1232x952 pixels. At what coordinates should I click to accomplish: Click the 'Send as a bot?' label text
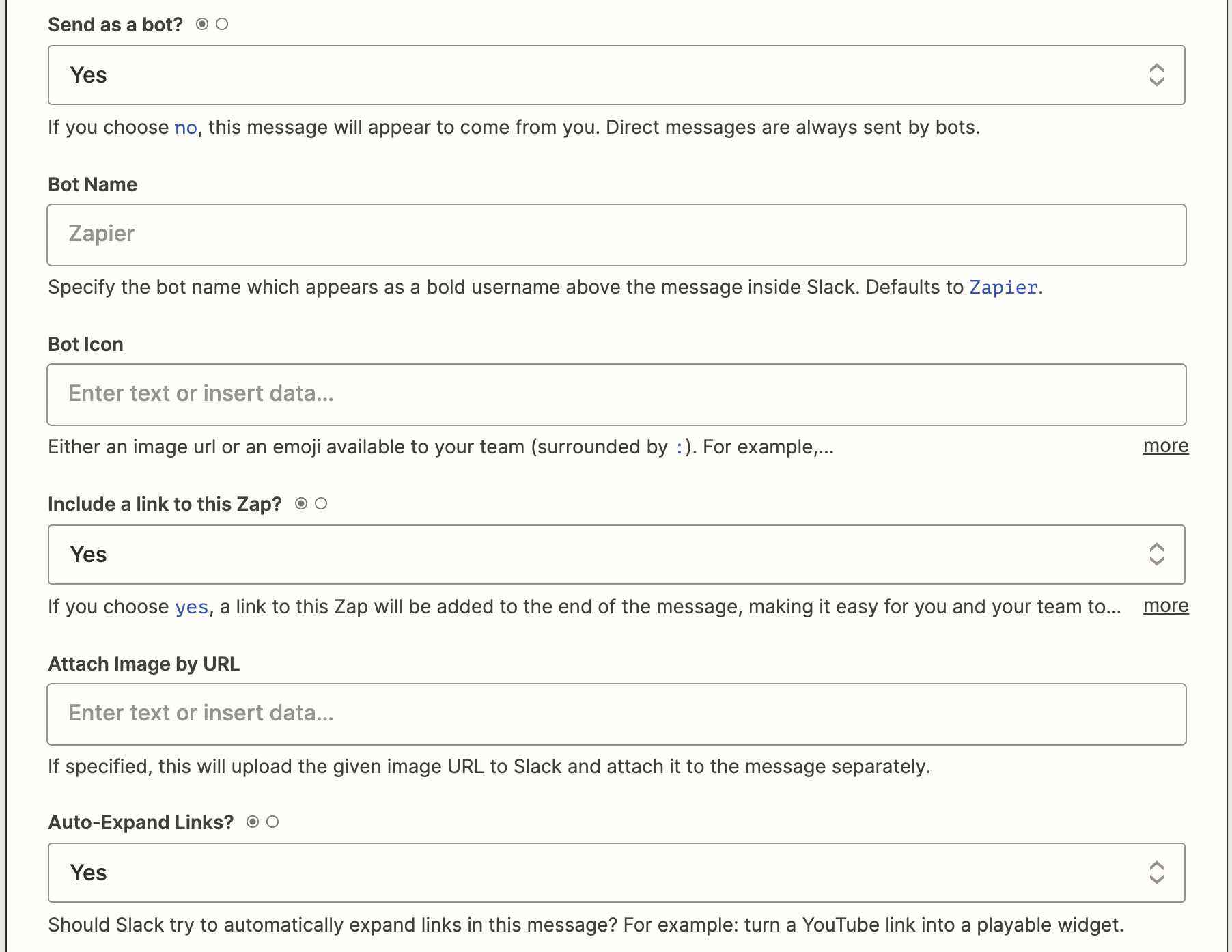click(x=115, y=25)
